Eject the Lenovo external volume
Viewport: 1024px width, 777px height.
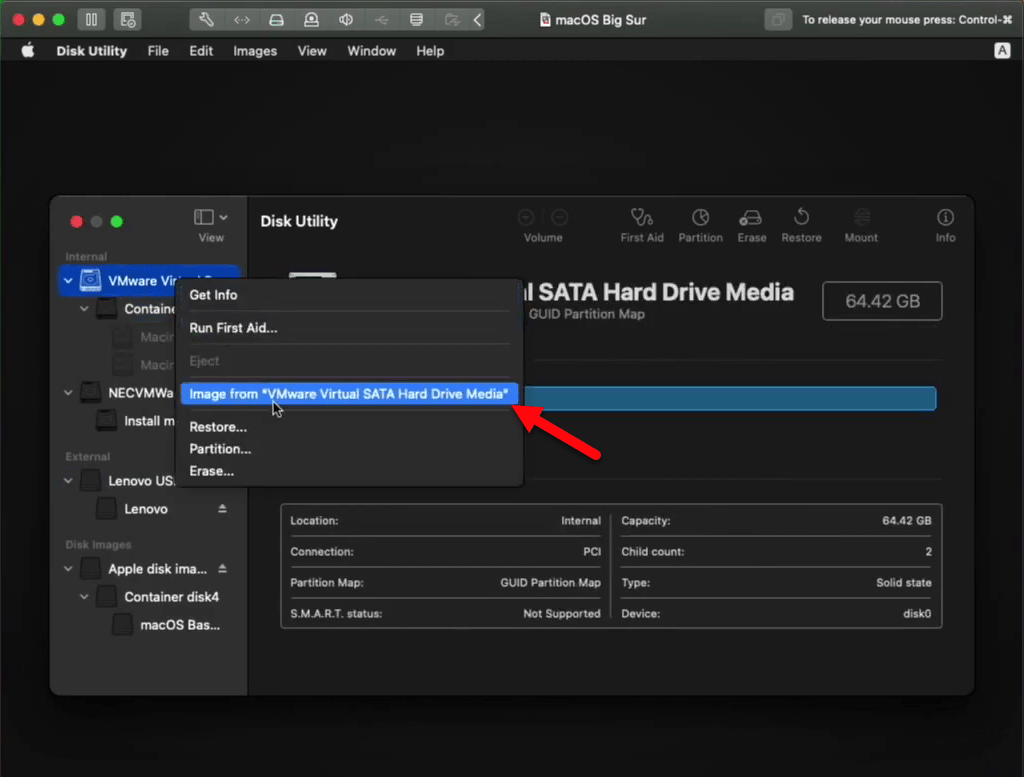[x=222, y=509]
